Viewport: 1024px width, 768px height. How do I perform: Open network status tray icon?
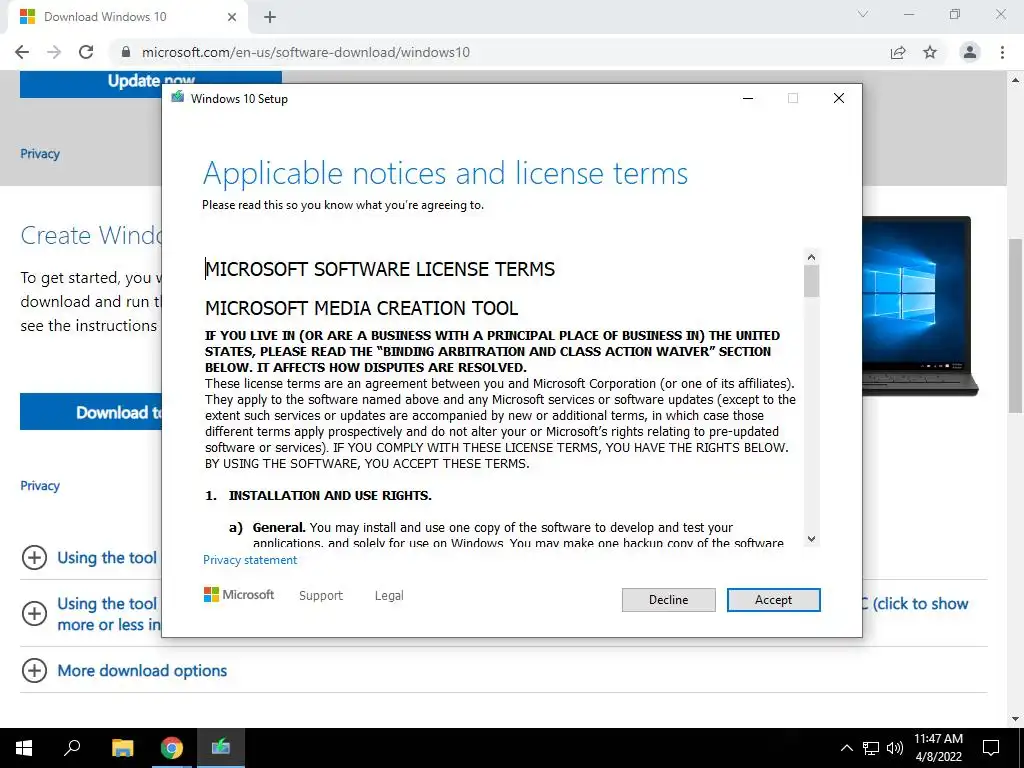coord(871,748)
